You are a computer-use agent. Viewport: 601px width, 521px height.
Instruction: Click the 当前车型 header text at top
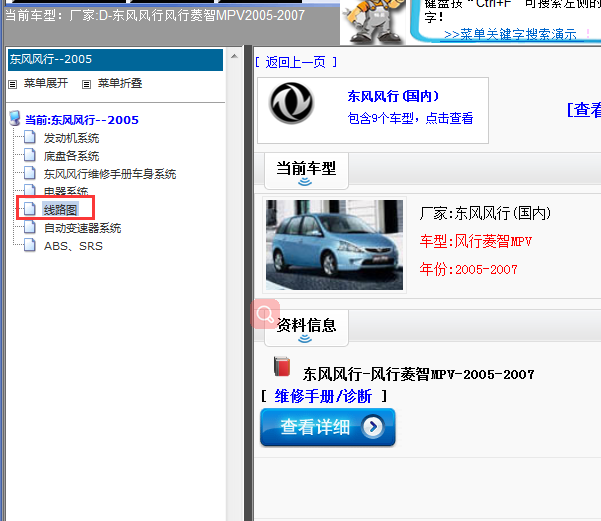click(x=155, y=15)
